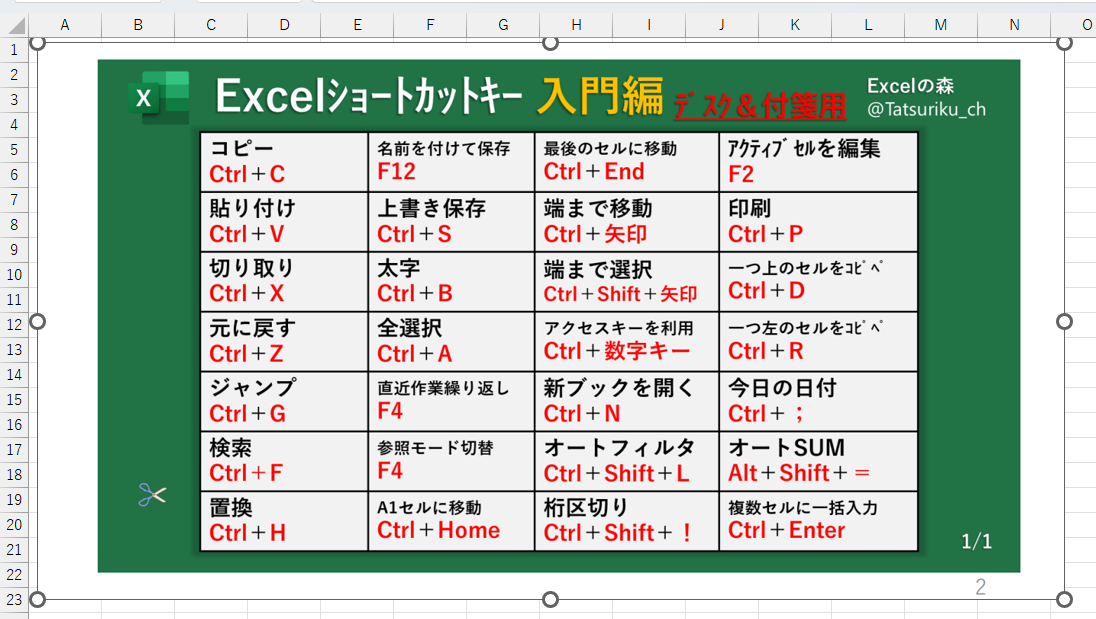Select row 17 header
The image size is (1096, 619).
click(x=14, y=449)
